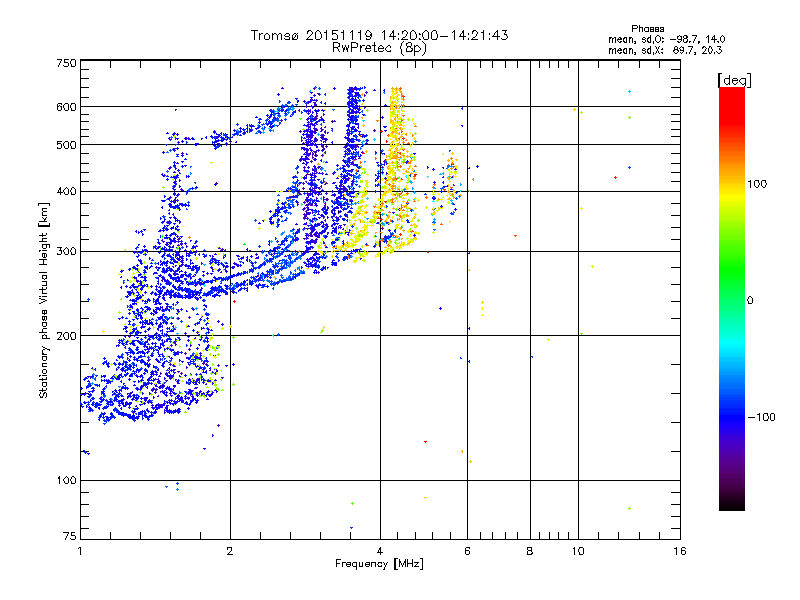Click the x-axis tick label '1'
800x600 pixels.
point(80,551)
